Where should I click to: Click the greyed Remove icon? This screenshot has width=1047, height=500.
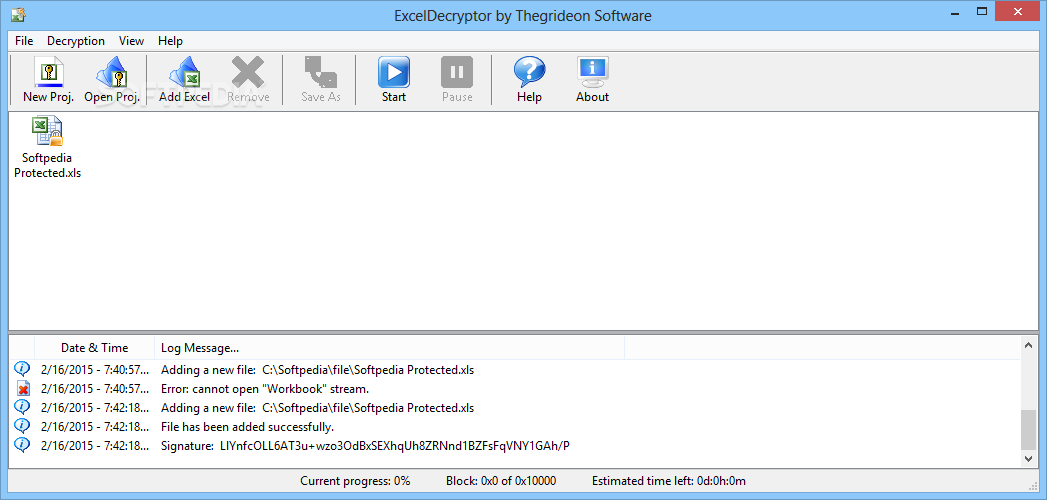(x=248, y=79)
